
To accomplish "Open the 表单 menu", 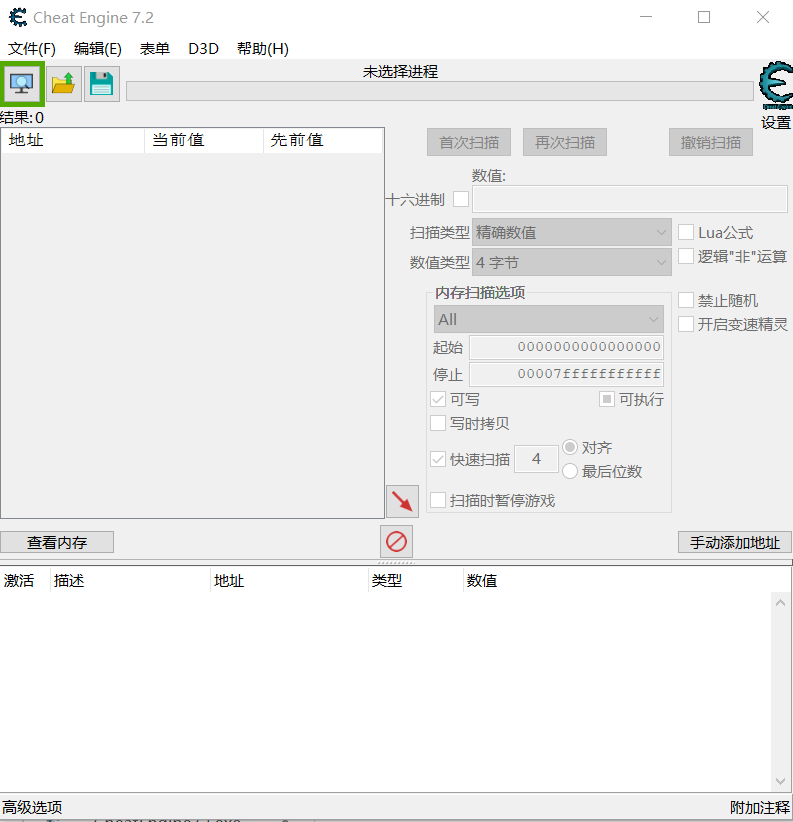I will [155, 49].
